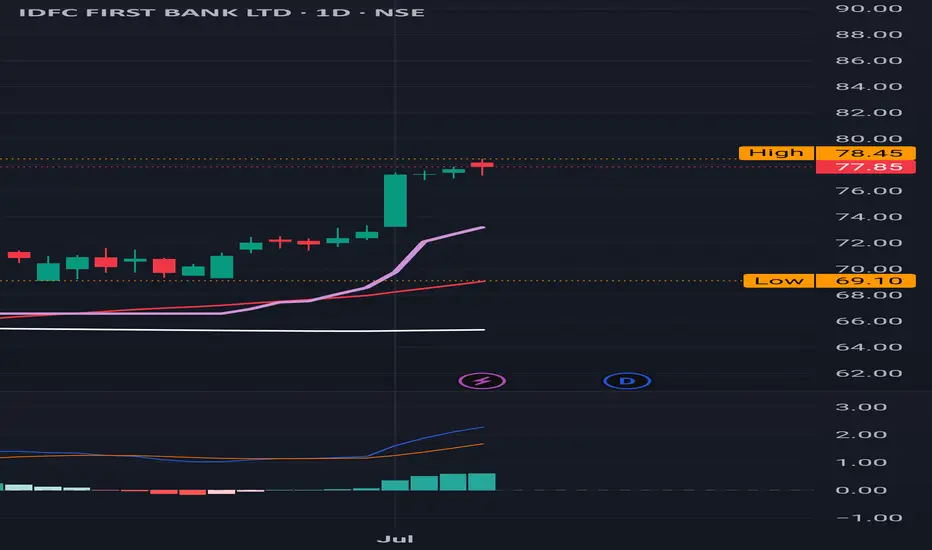This screenshot has width=932, height=550.
Task: Click the 0.00 indicator scale label
Action: pos(861,491)
